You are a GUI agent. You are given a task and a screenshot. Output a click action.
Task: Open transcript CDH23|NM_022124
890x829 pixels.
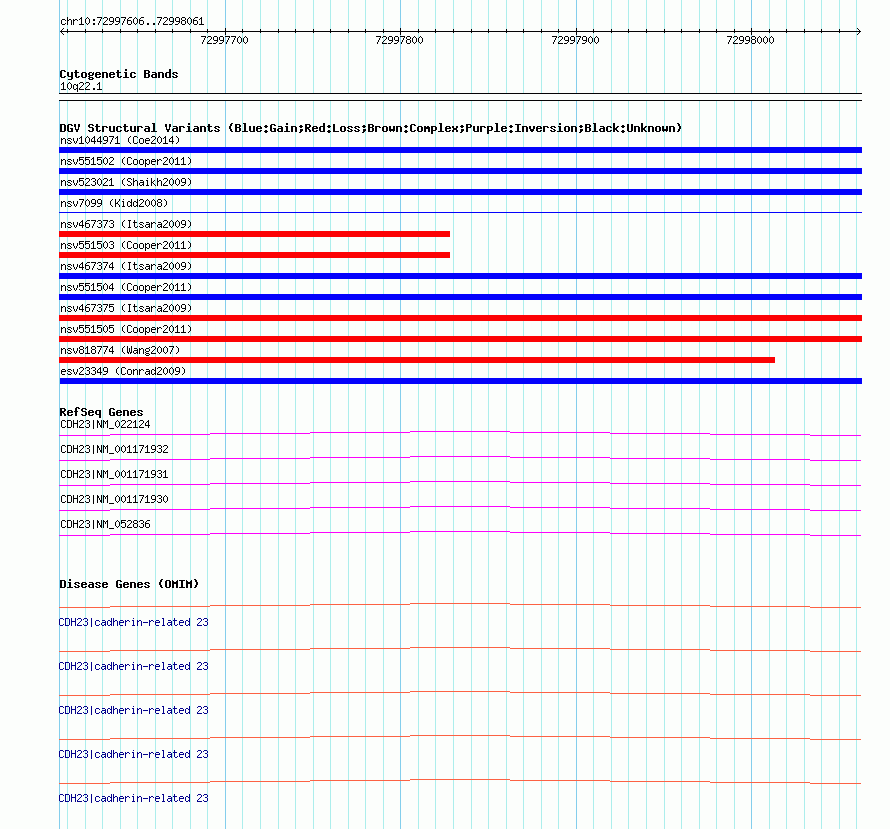[105, 424]
